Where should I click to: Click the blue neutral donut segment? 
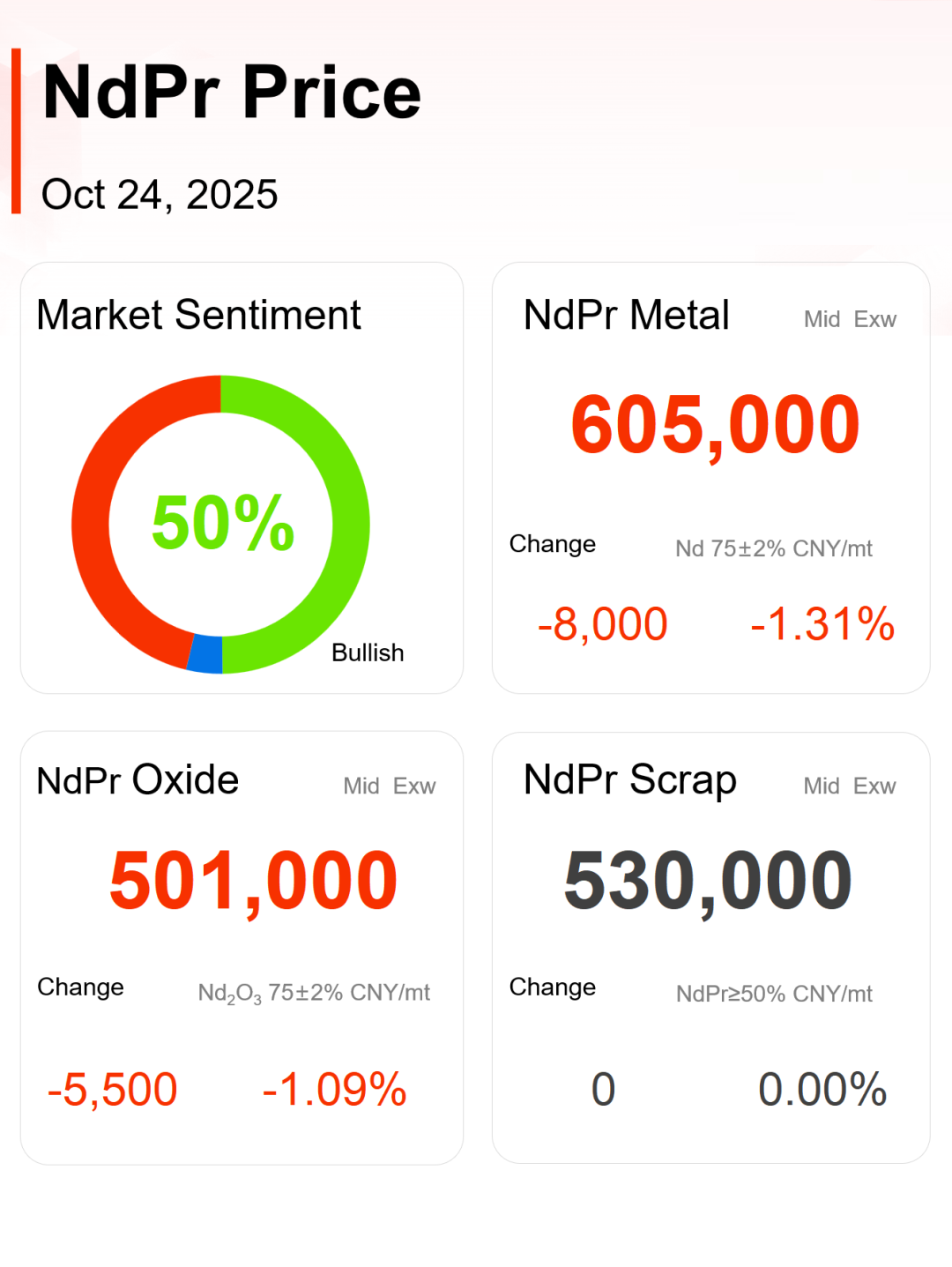[205, 654]
